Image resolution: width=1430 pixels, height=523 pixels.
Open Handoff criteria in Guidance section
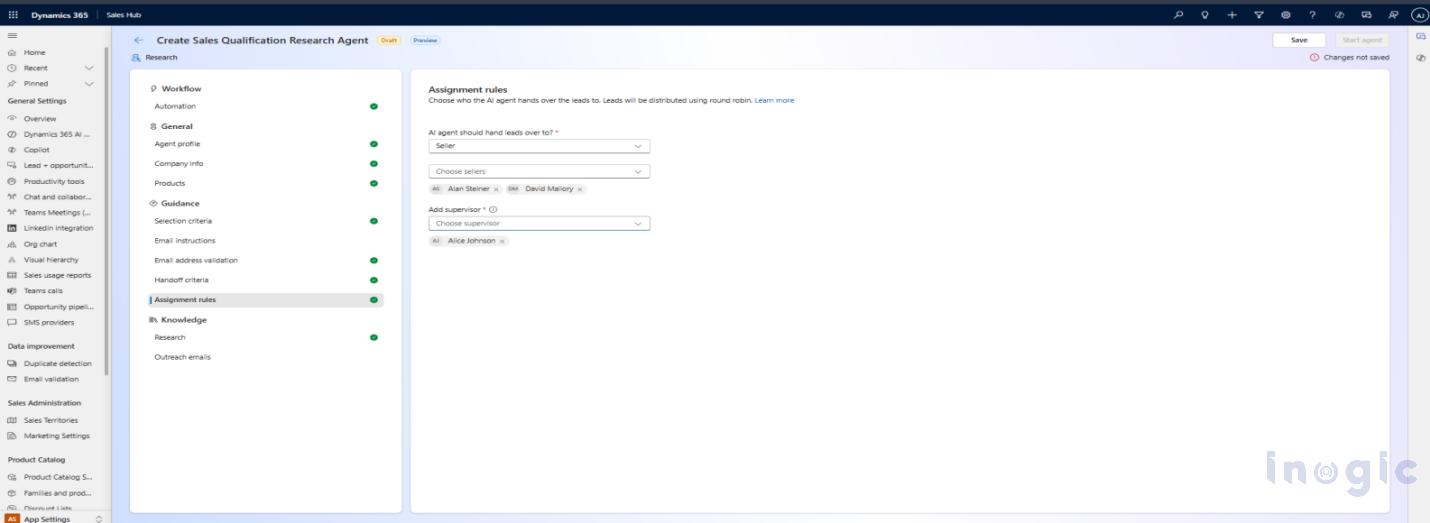click(x=181, y=280)
